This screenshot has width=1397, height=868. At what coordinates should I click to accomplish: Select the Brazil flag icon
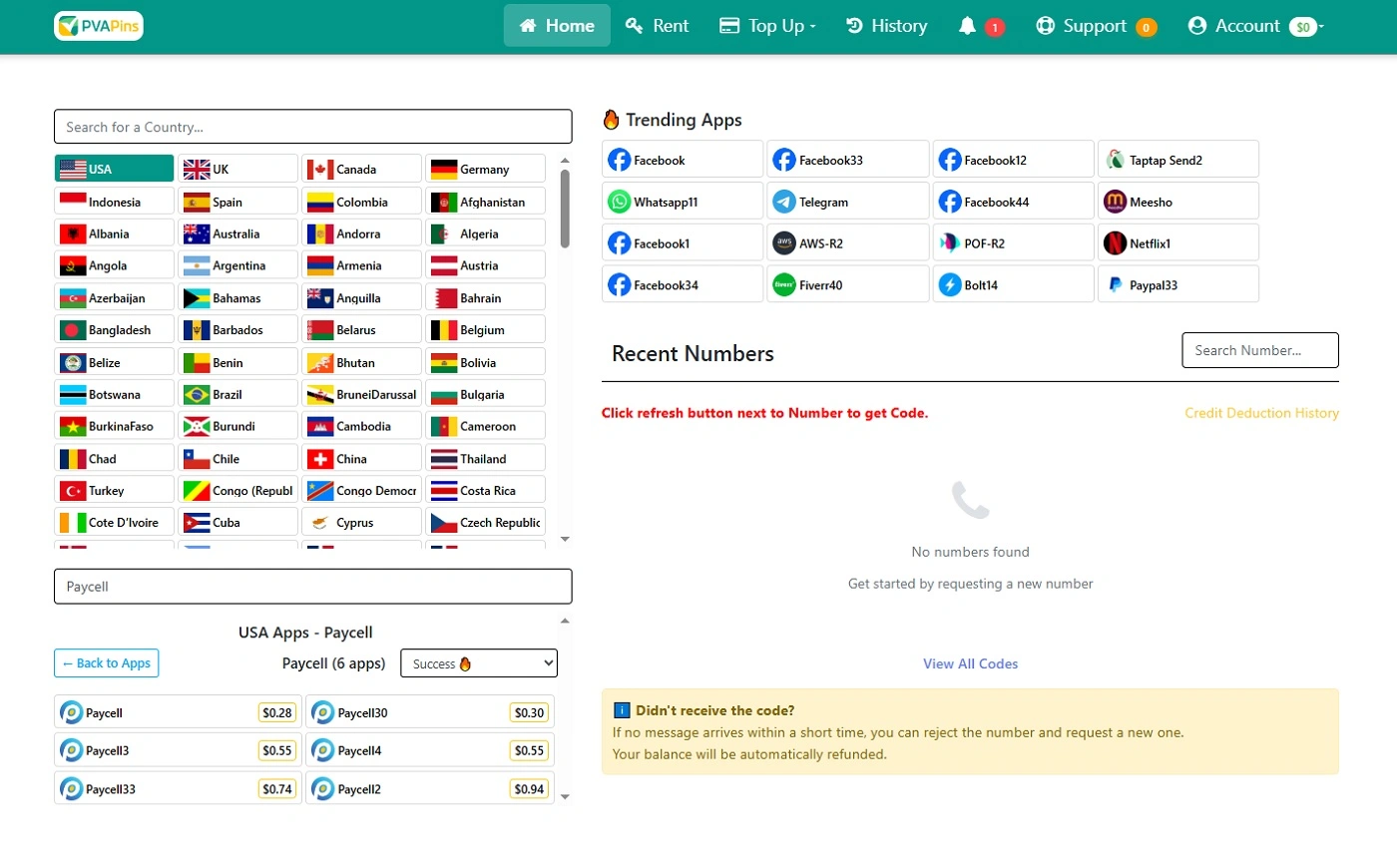(197, 395)
